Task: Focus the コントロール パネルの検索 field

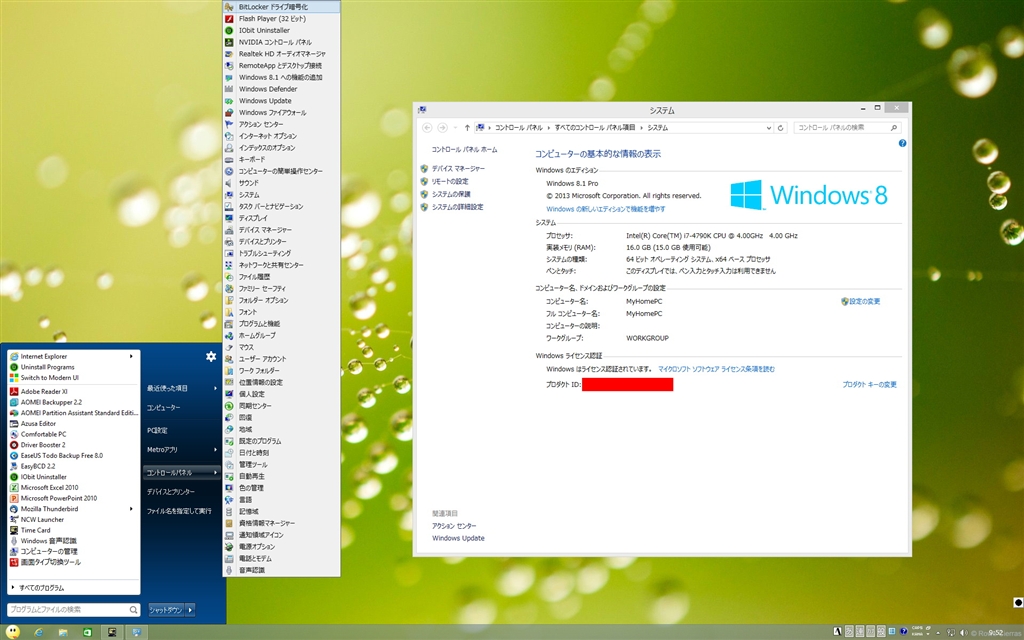Action: click(x=848, y=128)
